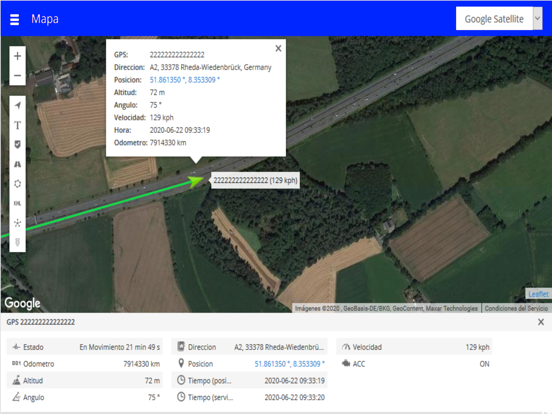Click the green vehicle arrow marker on map
This screenshot has height=414, width=552.
196,181
